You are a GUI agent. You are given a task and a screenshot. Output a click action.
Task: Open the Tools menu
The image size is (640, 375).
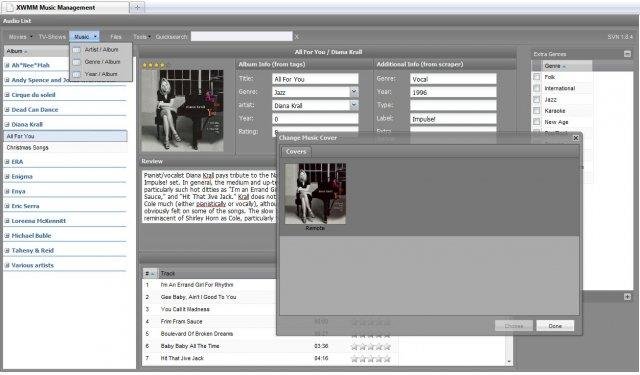click(x=142, y=37)
